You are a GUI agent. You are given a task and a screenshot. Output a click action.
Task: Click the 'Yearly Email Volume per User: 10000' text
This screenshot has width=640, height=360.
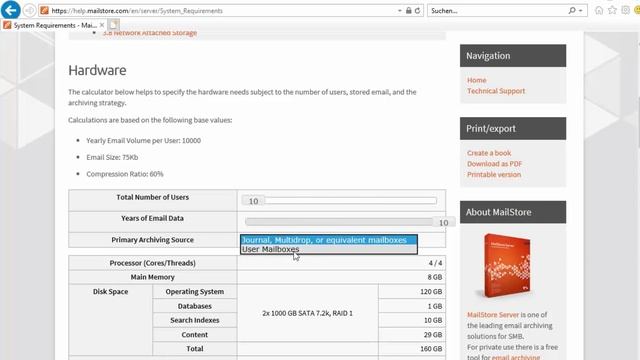[x=143, y=140]
